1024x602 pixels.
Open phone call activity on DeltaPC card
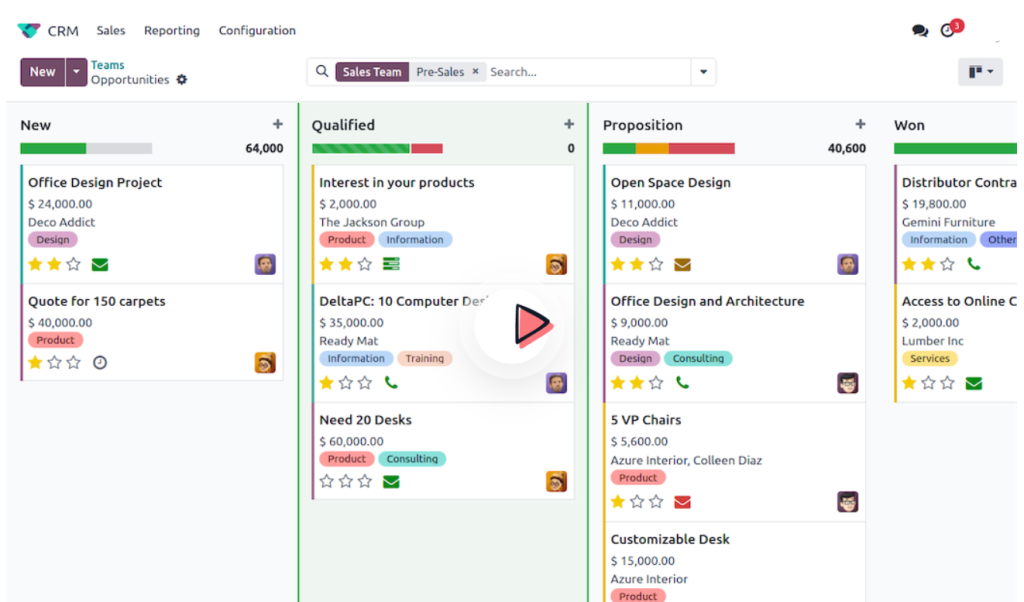click(391, 383)
